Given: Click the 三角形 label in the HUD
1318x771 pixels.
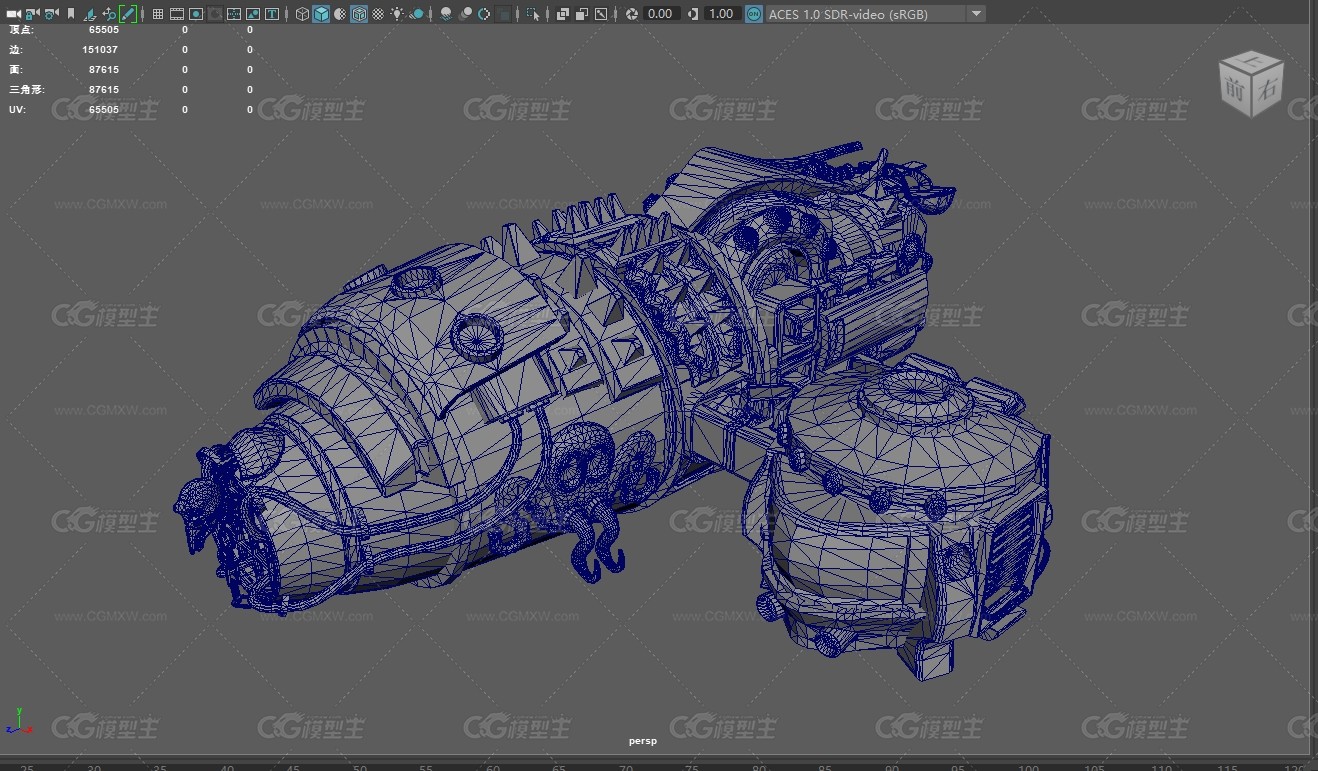Looking at the screenshot, I should 26,90.
